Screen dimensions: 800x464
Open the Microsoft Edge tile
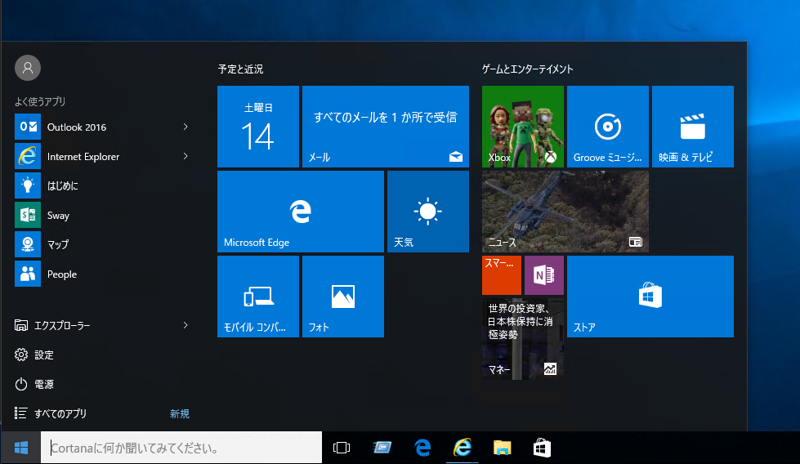point(300,211)
